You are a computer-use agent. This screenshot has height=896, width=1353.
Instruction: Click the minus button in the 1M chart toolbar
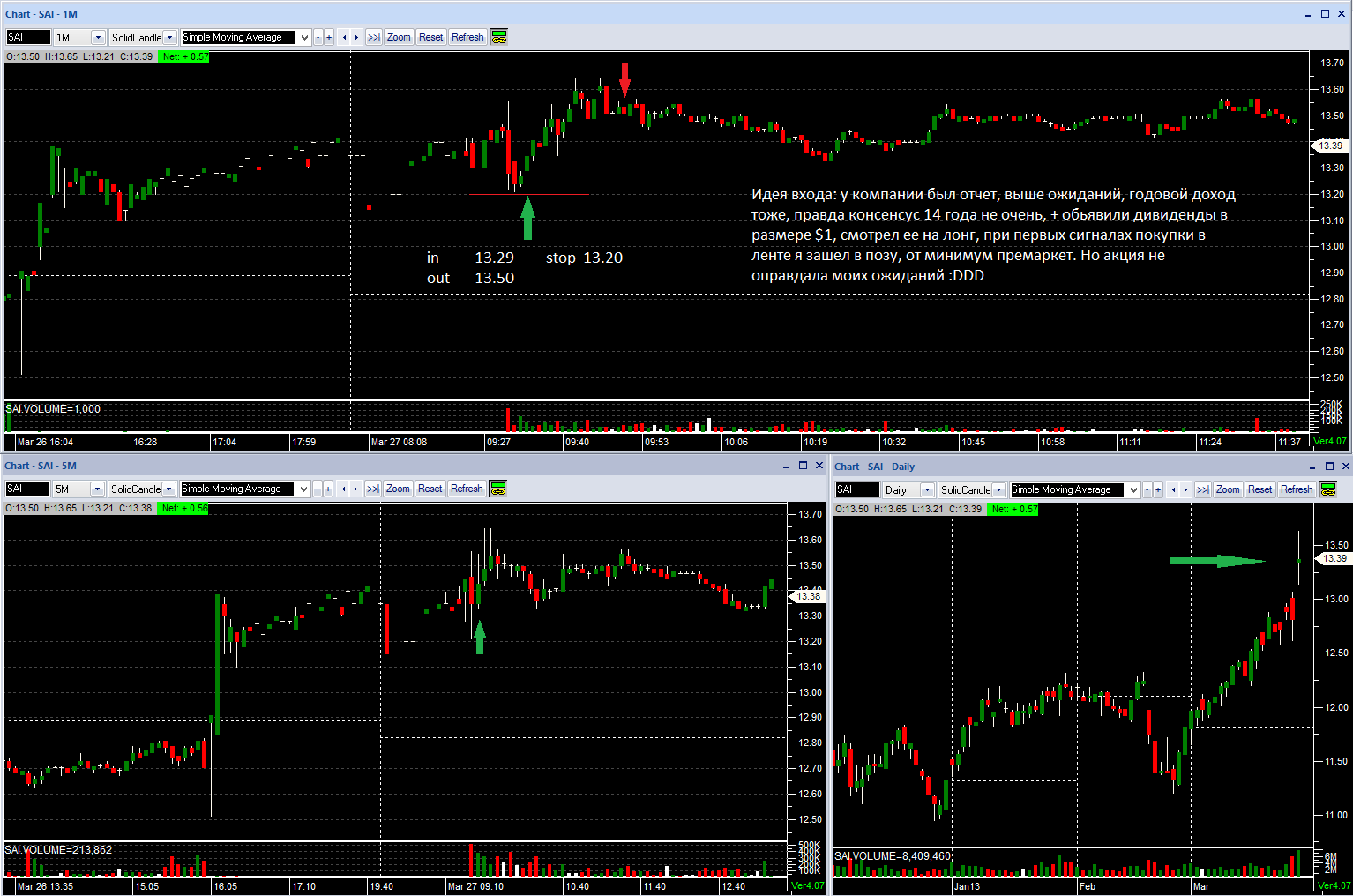pyautogui.click(x=318, y=37)
